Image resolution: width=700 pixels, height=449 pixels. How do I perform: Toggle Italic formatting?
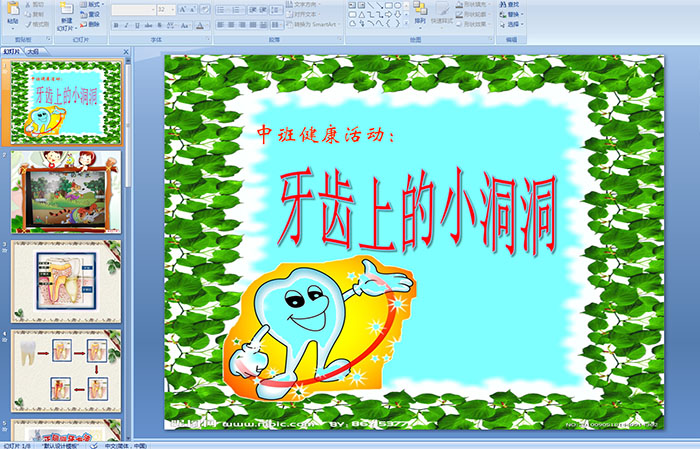[126, 25]
